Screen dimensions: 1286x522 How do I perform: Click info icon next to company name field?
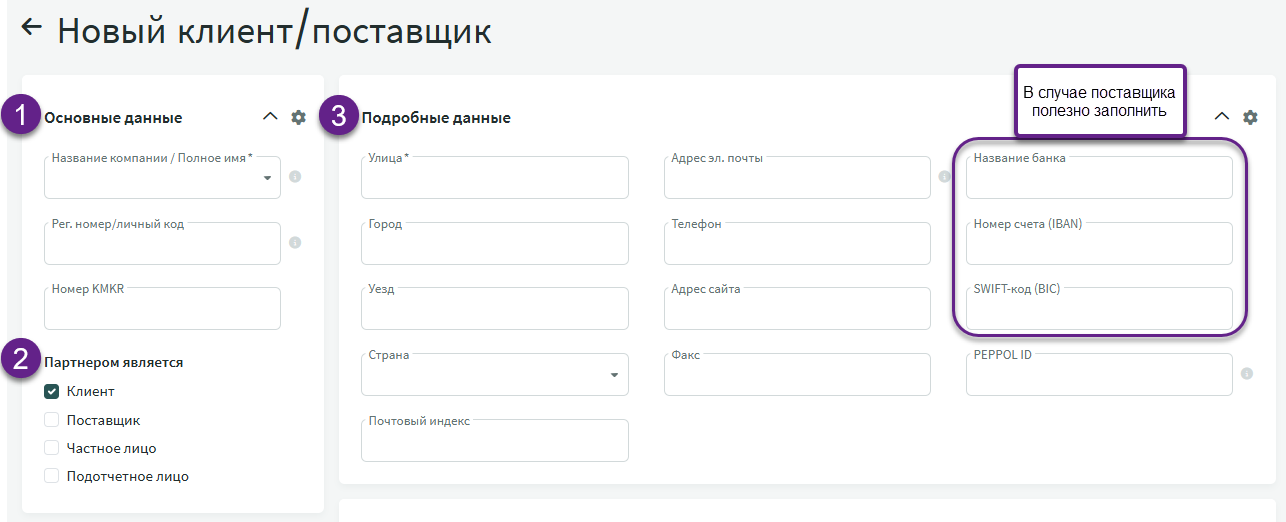[295, 177]
